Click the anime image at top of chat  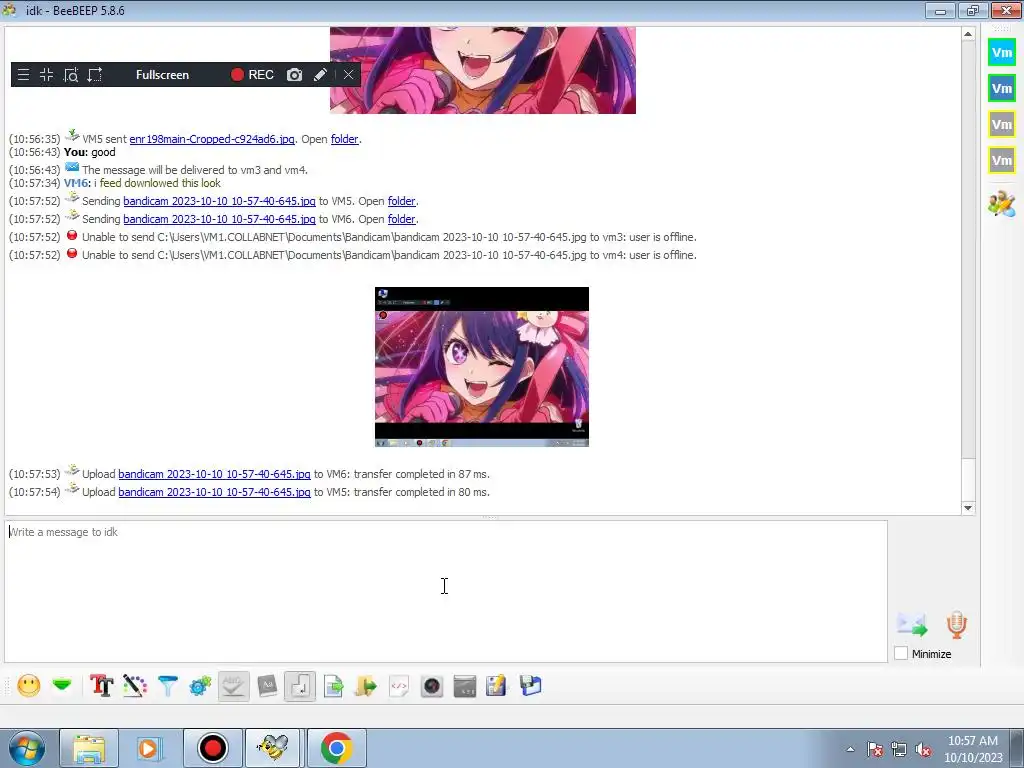(x=483, y=71)
